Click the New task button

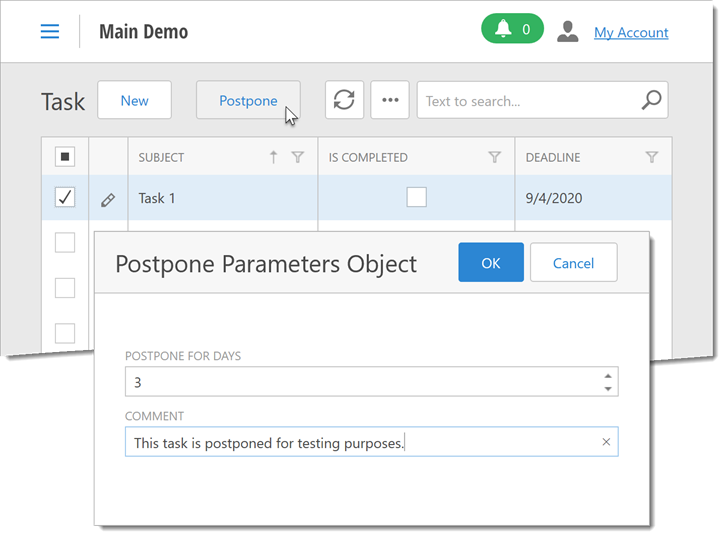tap(135, 100)
